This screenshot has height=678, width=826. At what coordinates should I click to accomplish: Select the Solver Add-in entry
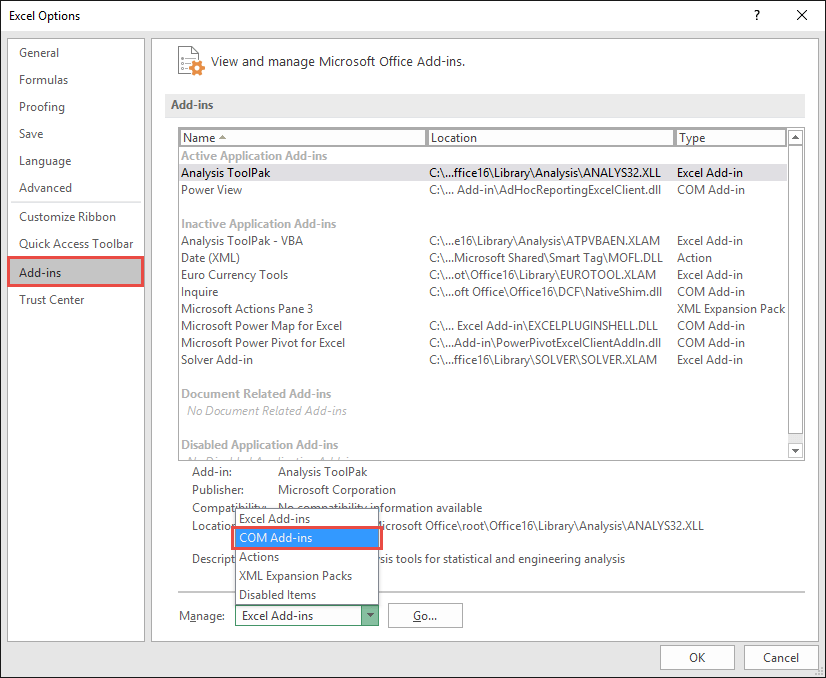click(x=216, y=359)
